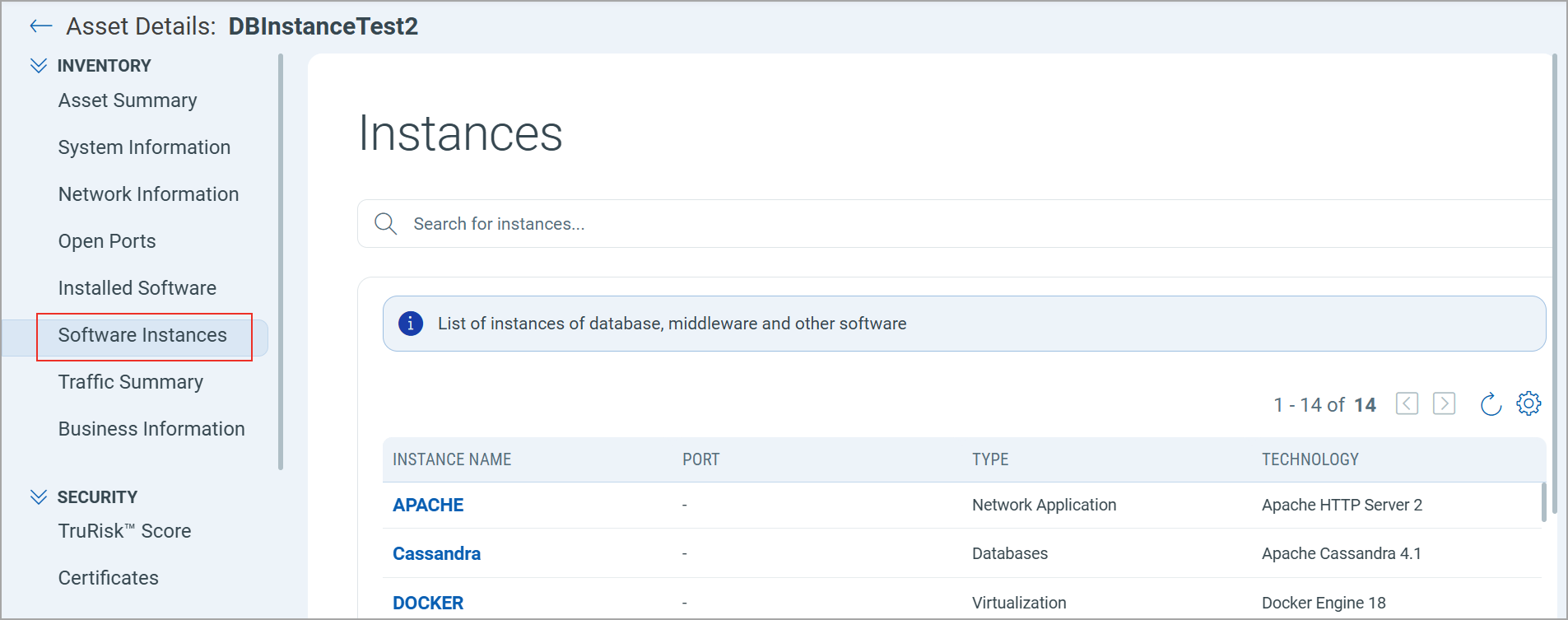Sort by TECHNOLOGY column header
Screen dimensions: 1568x620
coord(1310,459)
